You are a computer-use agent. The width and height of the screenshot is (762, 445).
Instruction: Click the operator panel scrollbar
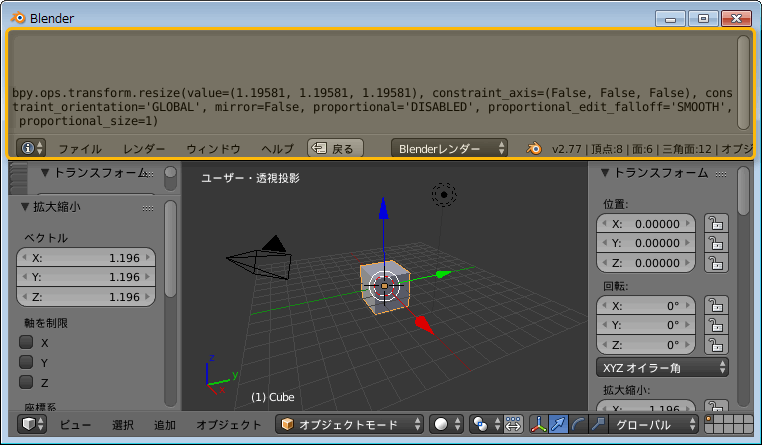tap(170, 249)
